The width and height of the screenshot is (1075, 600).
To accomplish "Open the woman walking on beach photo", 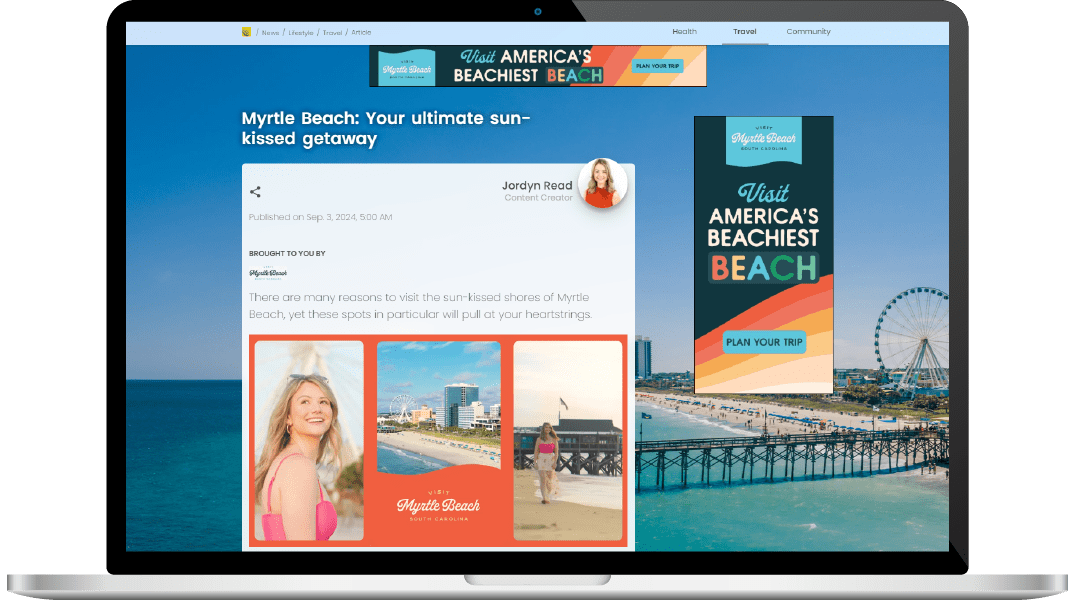I will [568, 441].
